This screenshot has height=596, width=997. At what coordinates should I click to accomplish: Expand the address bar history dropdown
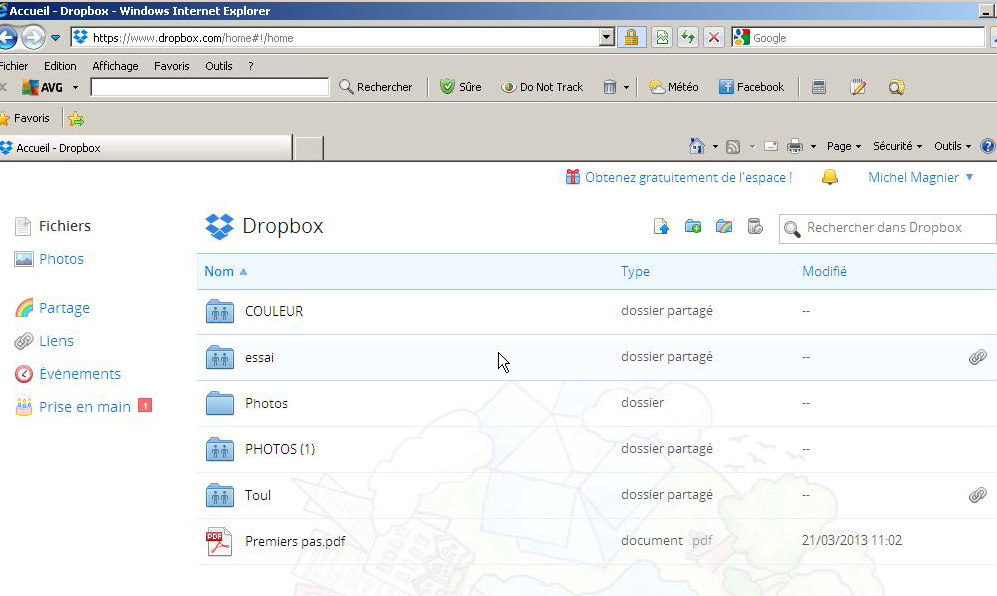tap(607, 38)
